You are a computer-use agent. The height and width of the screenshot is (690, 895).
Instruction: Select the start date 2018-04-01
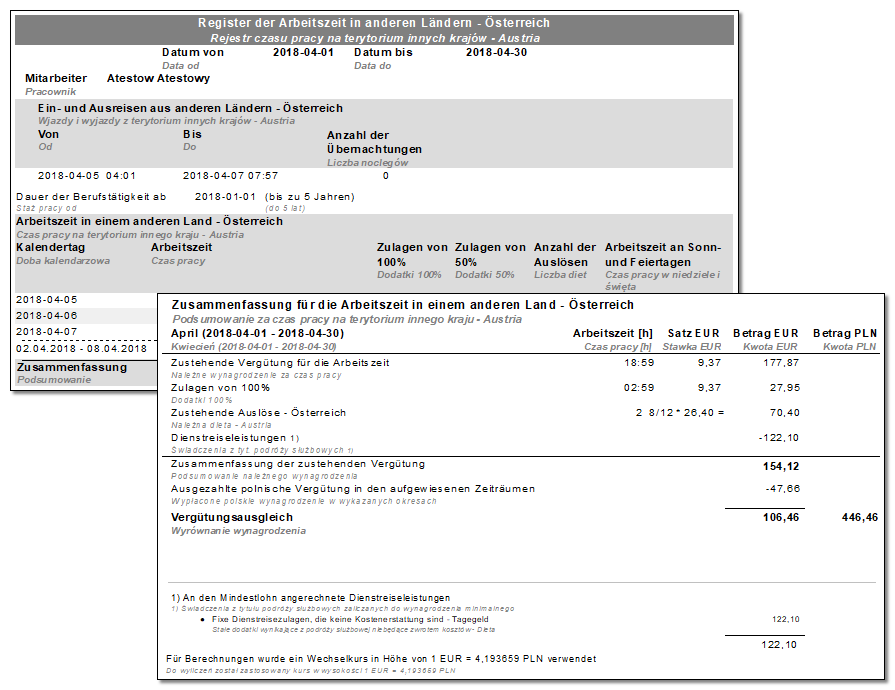tap(303, 52)
